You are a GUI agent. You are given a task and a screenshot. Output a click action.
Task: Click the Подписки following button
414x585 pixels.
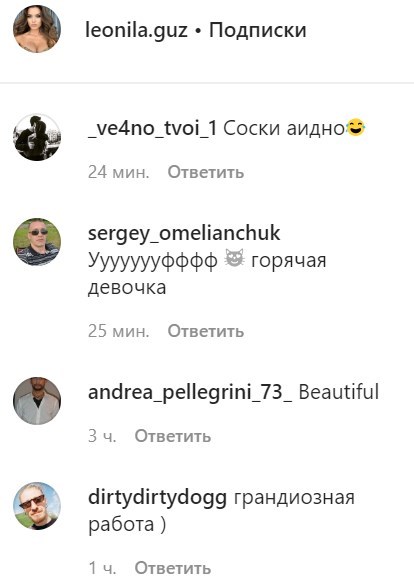click(x=258, y=31)
